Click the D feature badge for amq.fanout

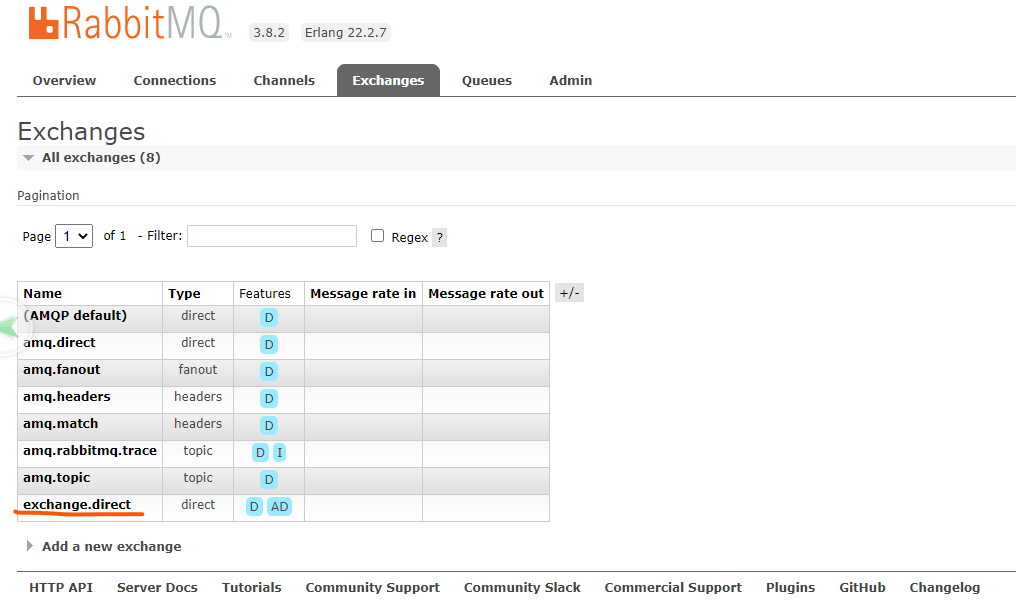click(268, 372)
